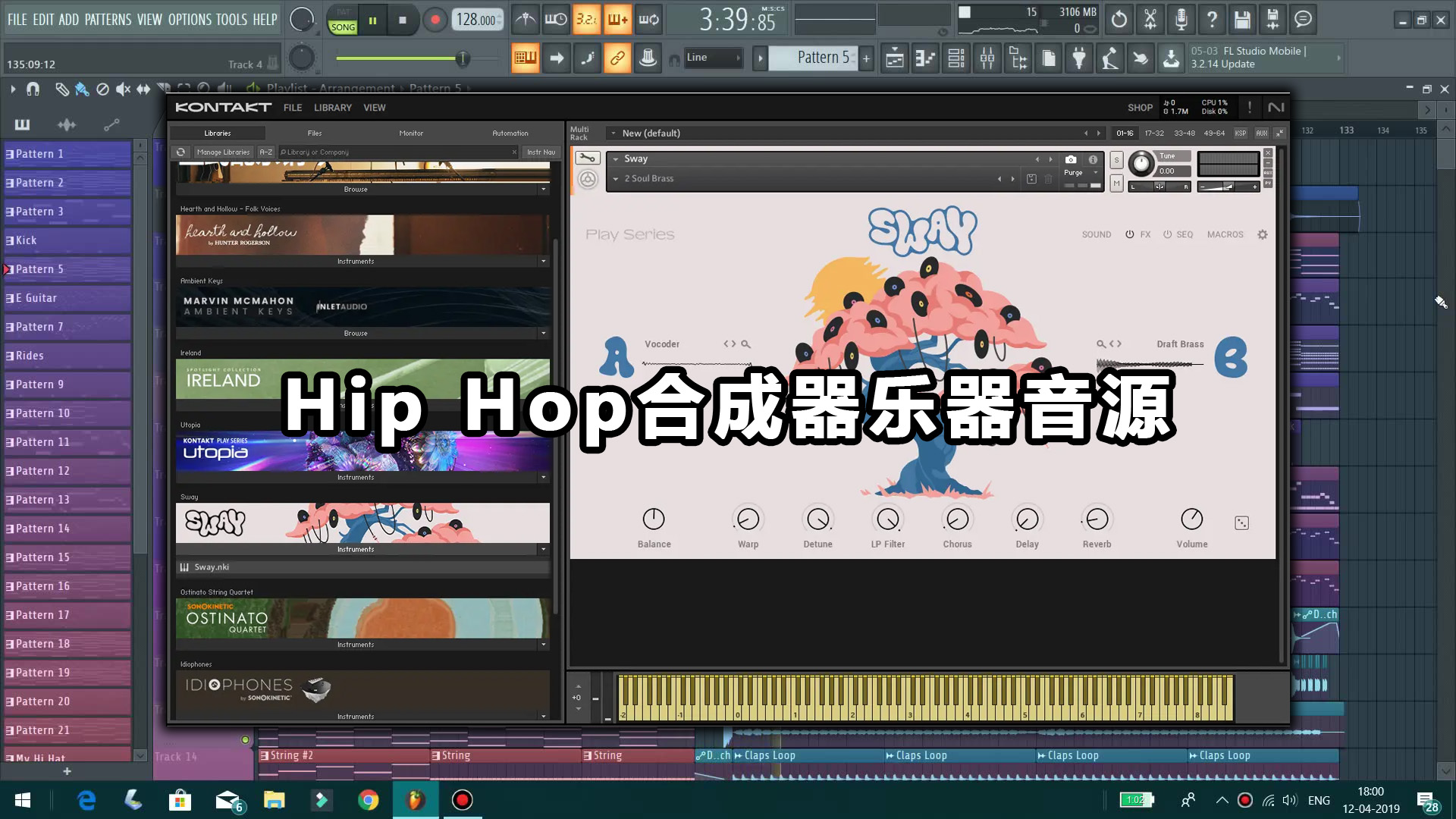Open the Libraries tab in Kontakt browser
1456x819 pixels.
[217, 132]
